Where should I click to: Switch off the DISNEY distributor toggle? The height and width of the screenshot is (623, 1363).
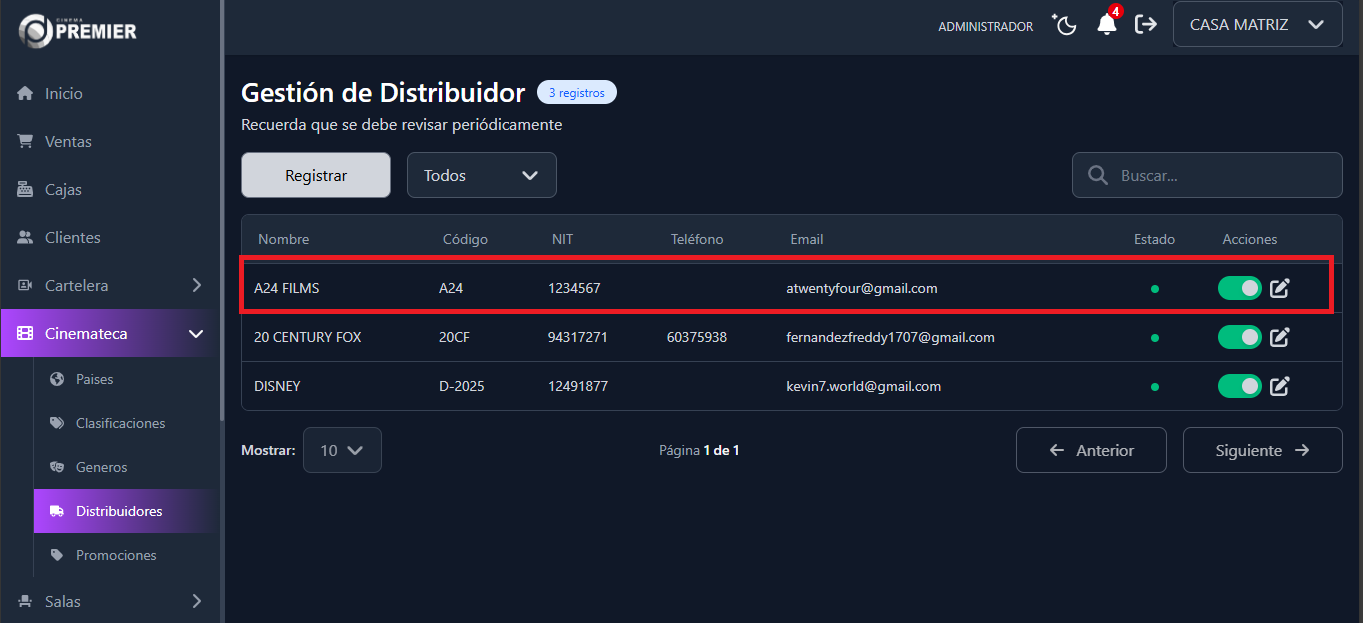click(x=1239, y=386)
